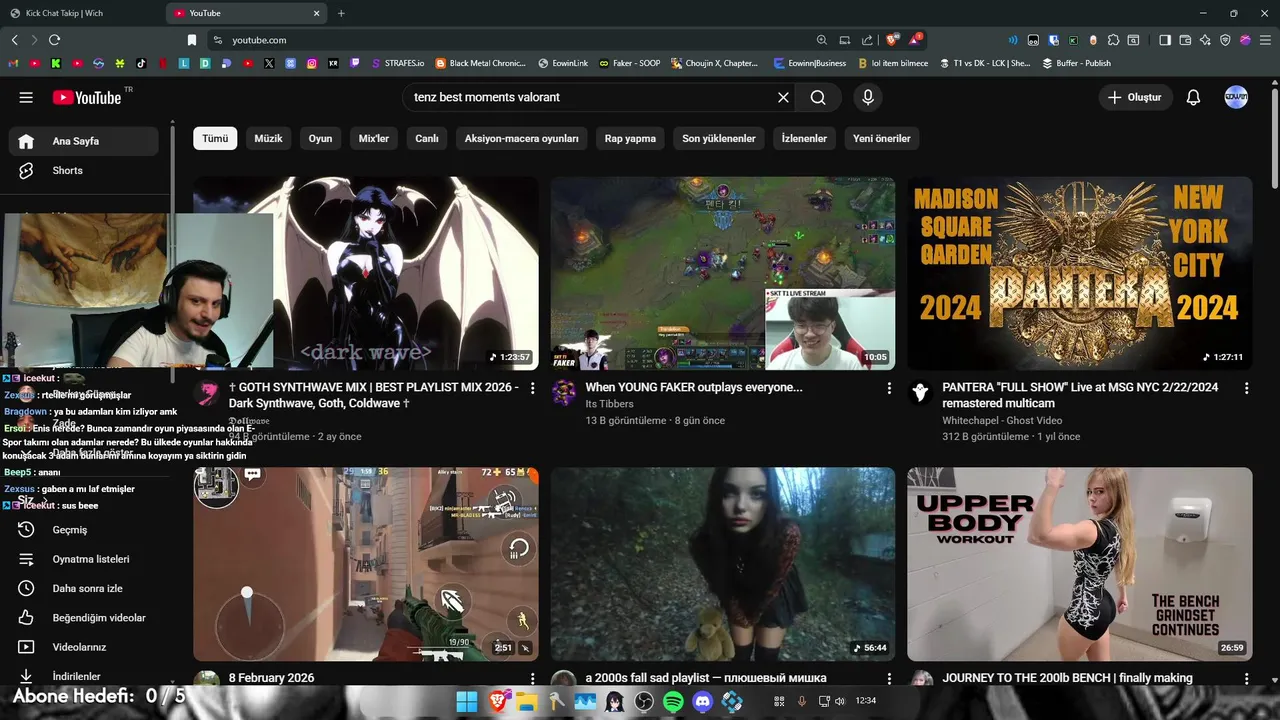Select the Tümü filter chip

tap(215, 138)
